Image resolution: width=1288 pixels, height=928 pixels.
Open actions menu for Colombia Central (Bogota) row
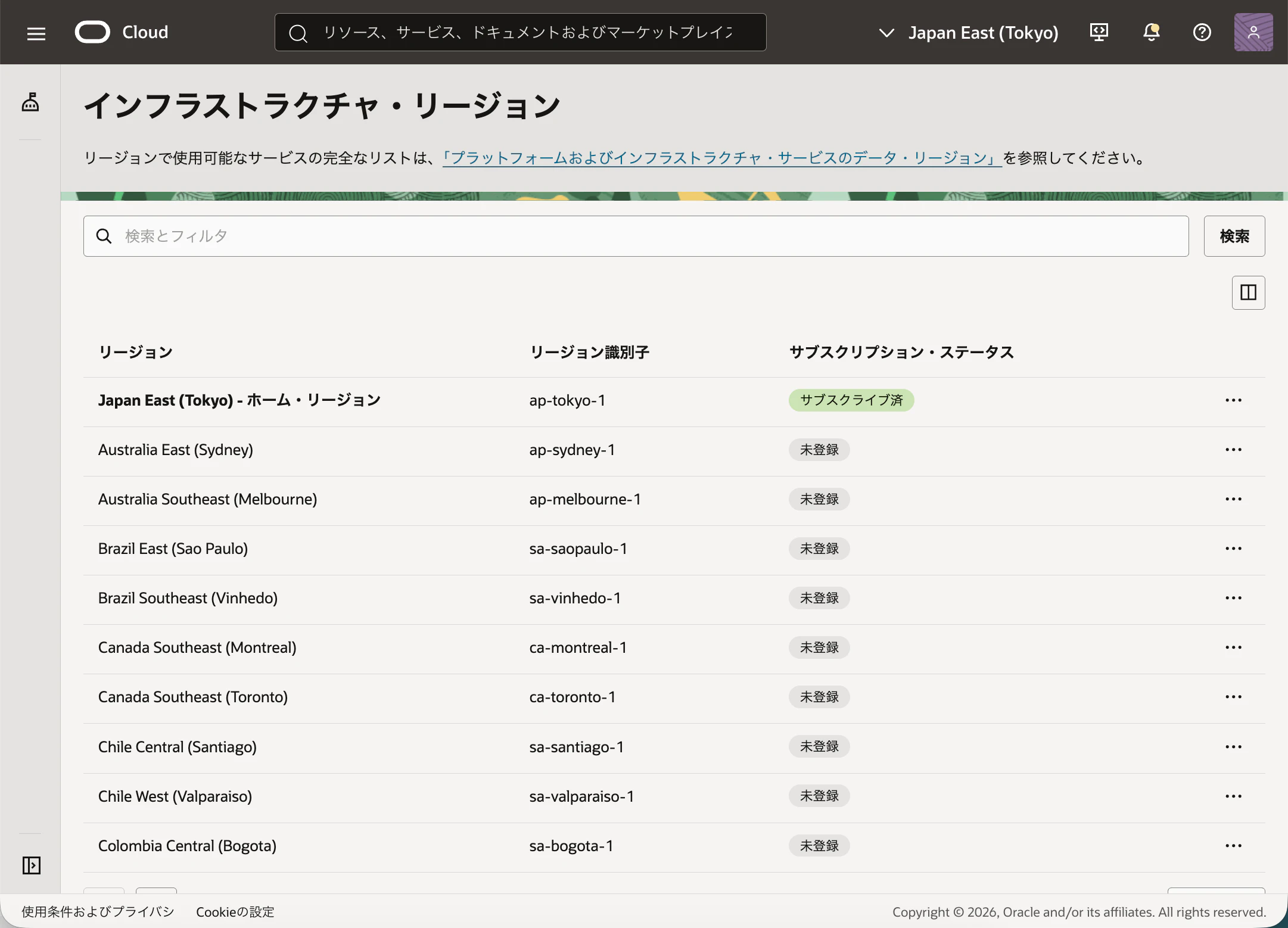[x=1234, y=846]
